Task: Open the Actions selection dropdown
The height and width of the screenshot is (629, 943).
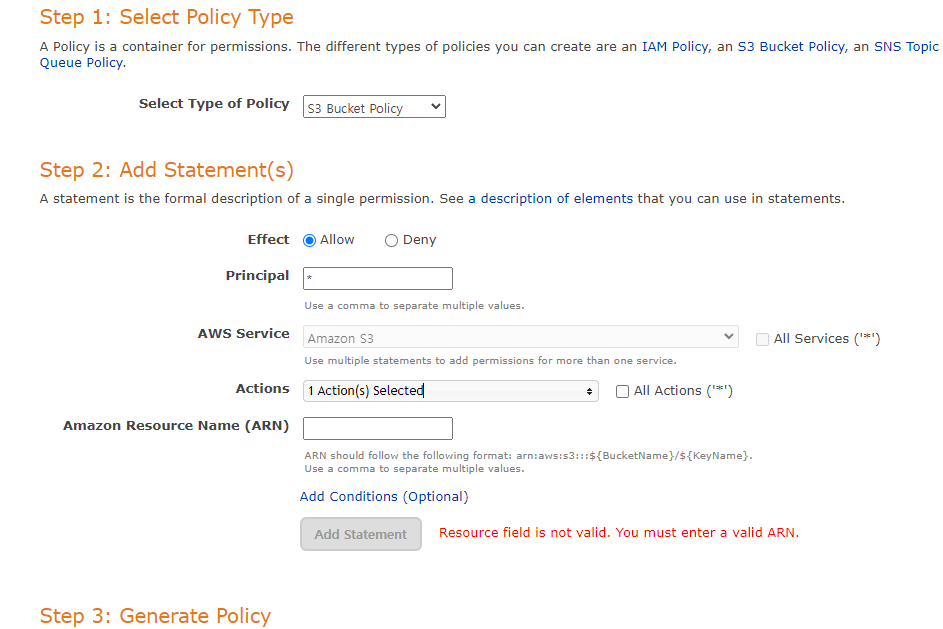Action: (x=450, y=391)
